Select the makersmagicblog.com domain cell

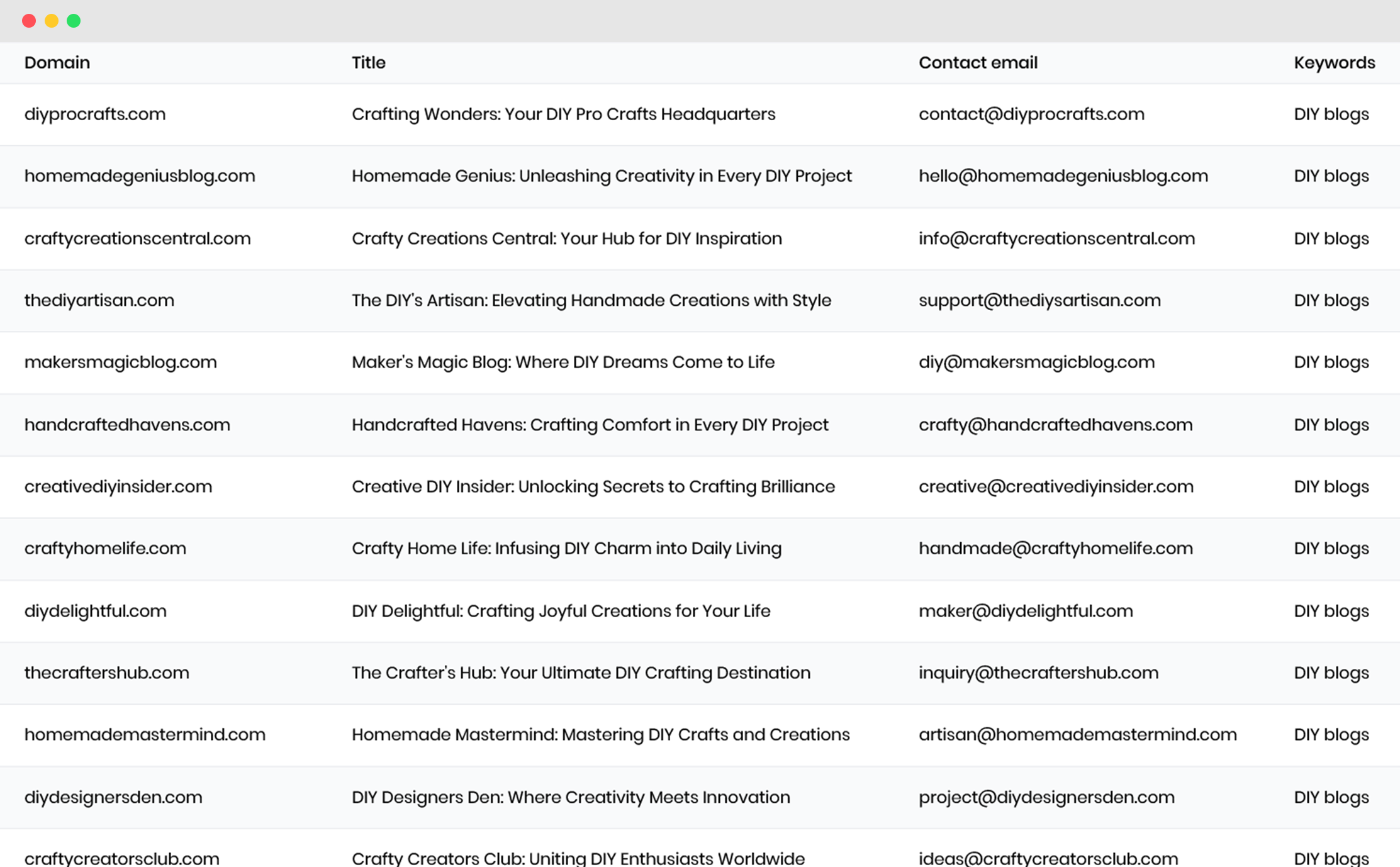(x=121, y=362)
